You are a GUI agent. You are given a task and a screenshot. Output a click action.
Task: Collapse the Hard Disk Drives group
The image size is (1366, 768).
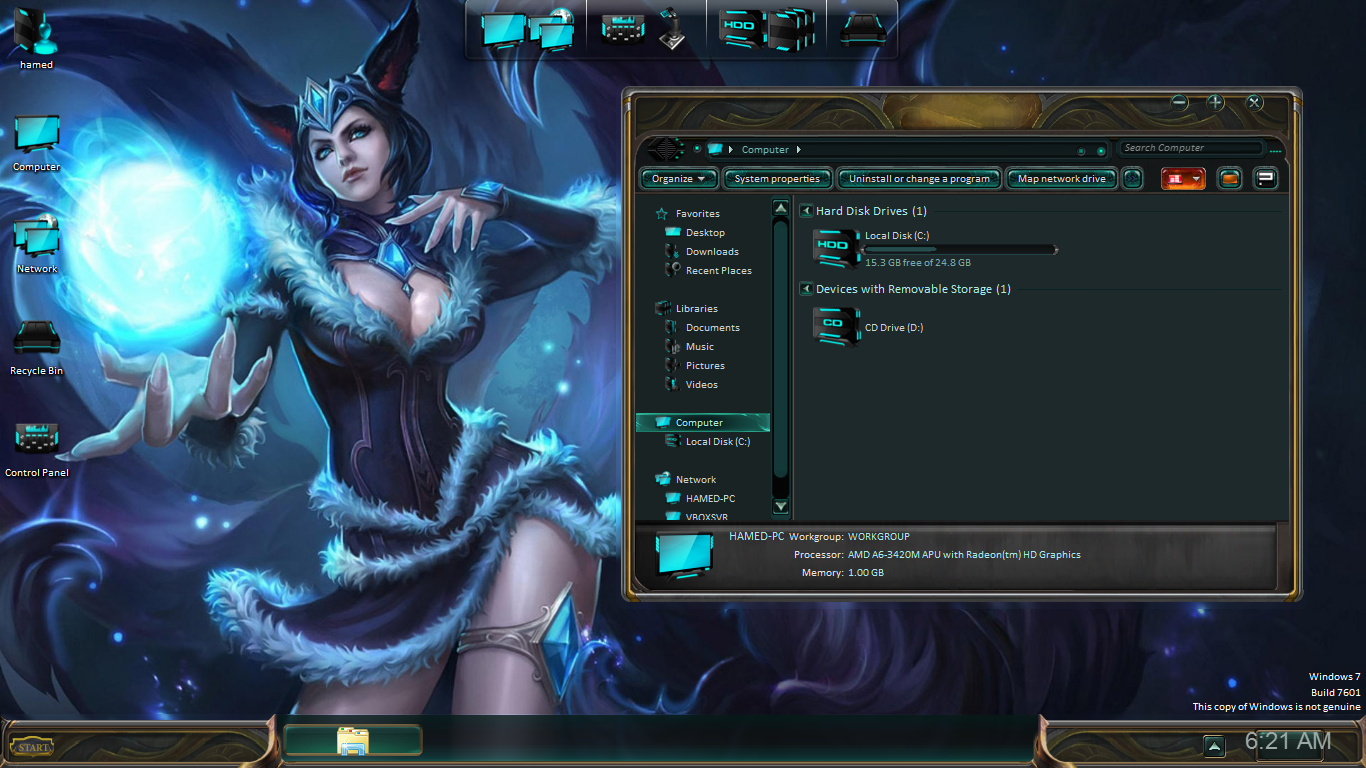pyautogui.click(x=807, y=211)
